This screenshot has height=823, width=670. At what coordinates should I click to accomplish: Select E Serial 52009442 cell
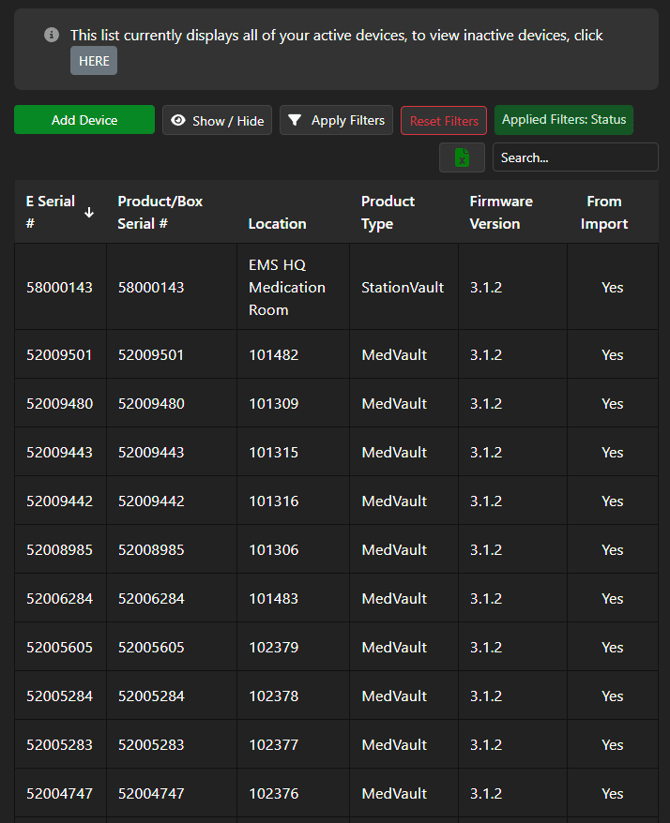point(59,501)
